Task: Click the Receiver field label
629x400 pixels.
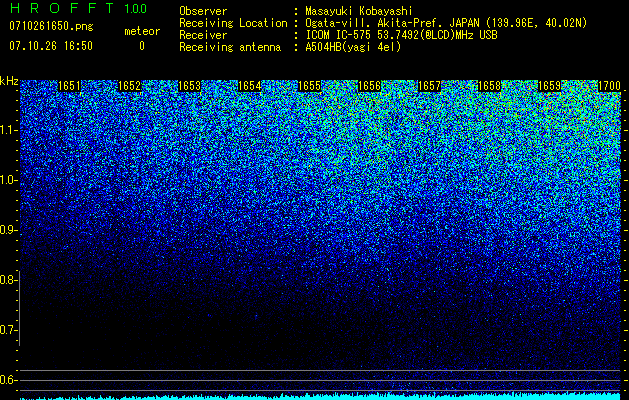Action: 203,35
